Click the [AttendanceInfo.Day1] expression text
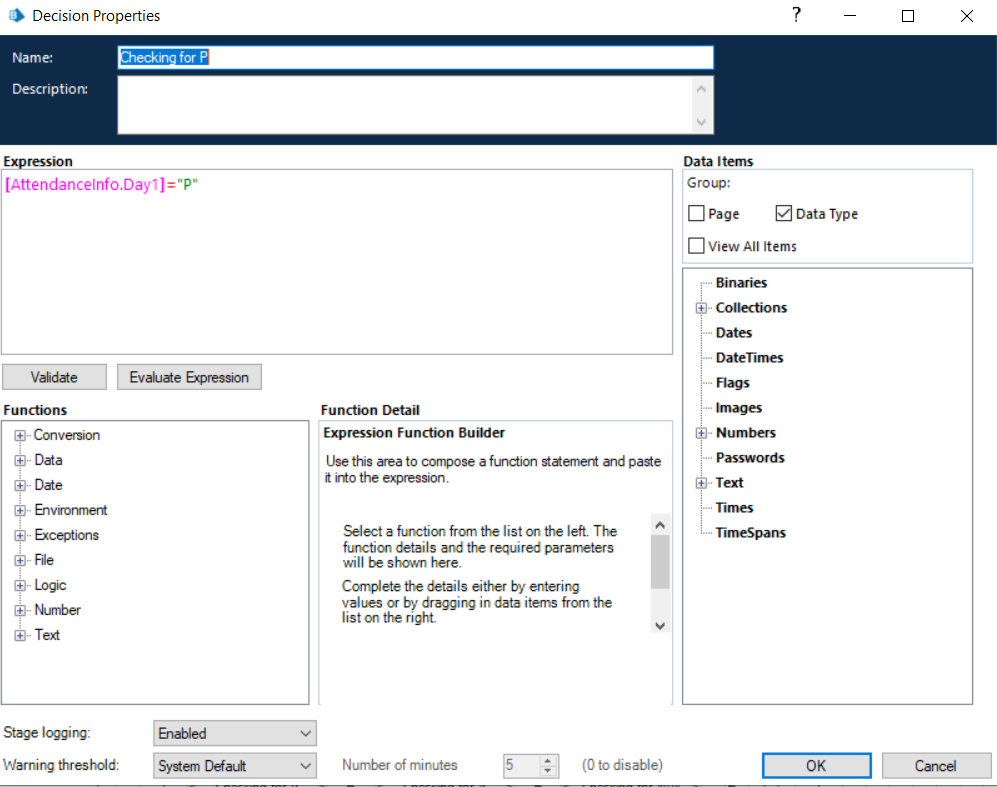997x787 pixels. (x=85, y=184)
